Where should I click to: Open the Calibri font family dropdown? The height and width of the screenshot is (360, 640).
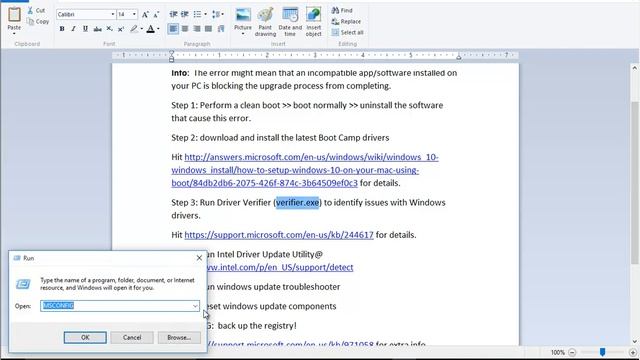pyautogui.click(x=113, y=15)
